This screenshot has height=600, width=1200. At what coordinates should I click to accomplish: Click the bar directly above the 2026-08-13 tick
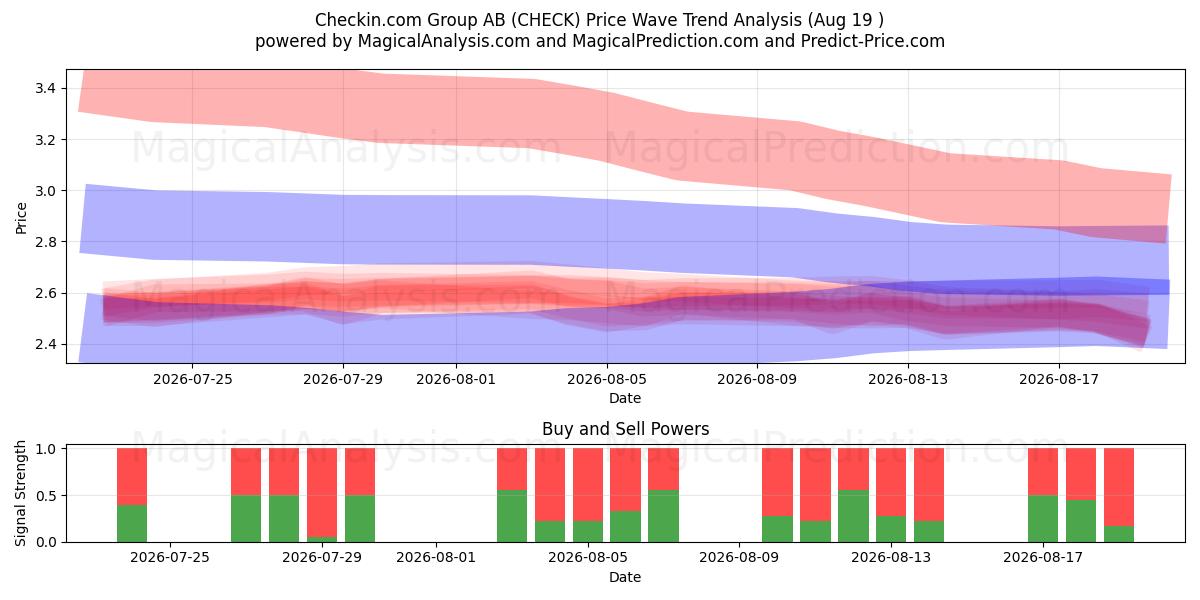891,495
